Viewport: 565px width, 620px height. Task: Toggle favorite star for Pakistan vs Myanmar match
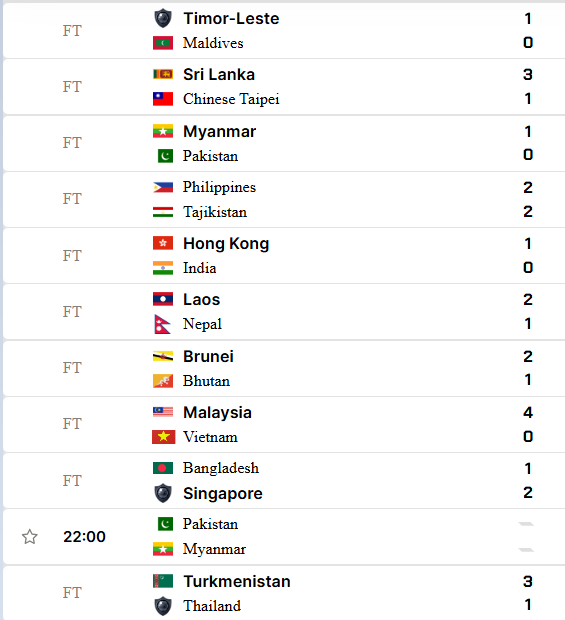point(30,537)
